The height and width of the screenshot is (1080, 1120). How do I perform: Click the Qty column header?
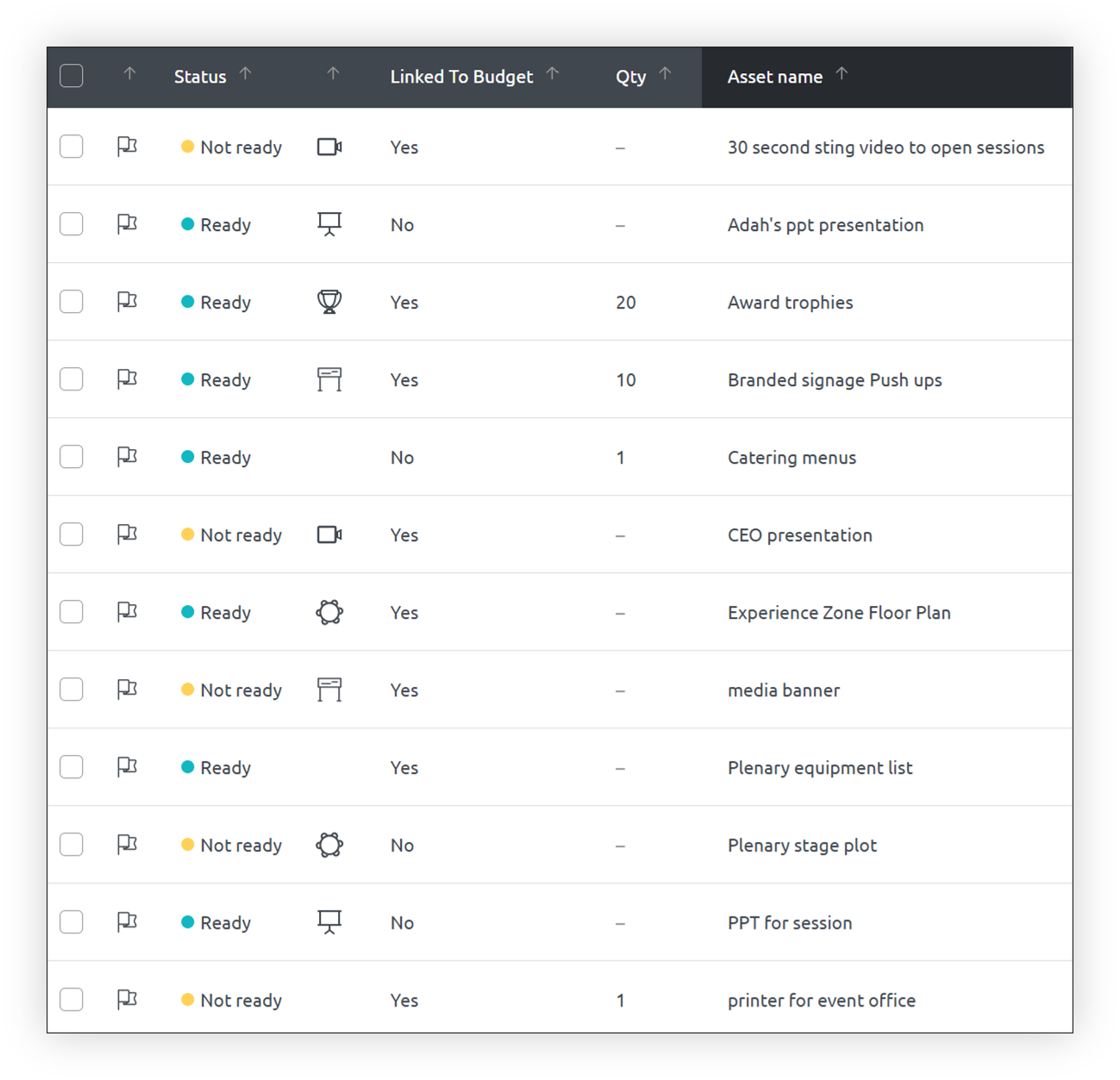coord(631,77)
